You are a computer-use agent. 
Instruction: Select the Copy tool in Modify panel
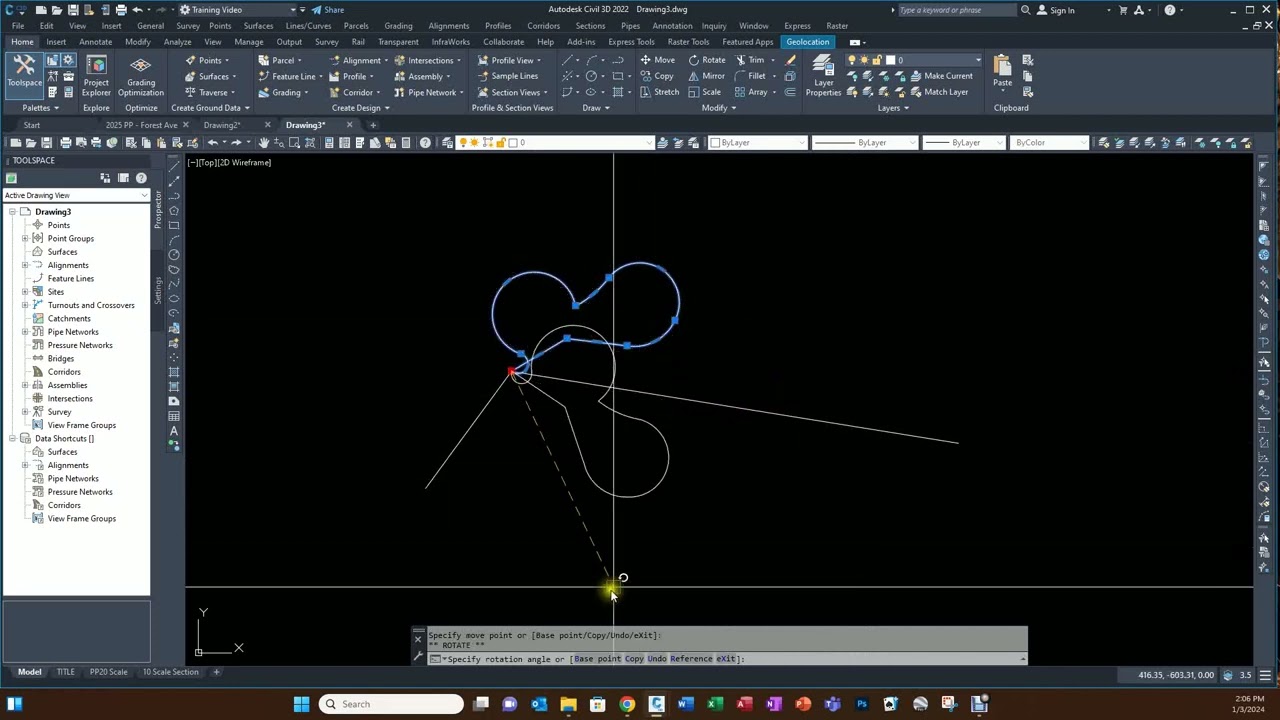[x=656, y=76]
